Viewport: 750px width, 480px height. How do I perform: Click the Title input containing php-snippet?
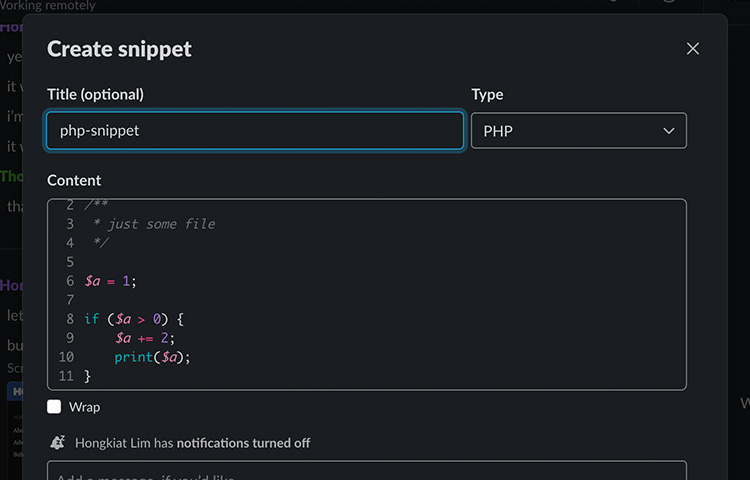click(255, 131)
